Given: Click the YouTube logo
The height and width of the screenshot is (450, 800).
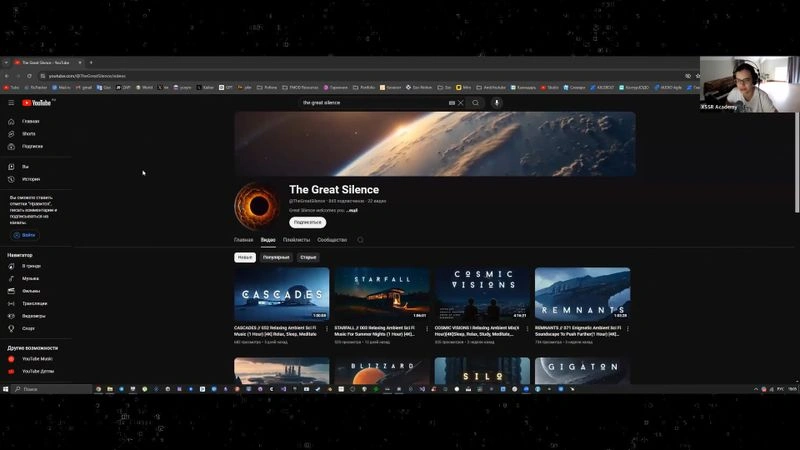Looking at the screenshot, I should 37,103.
